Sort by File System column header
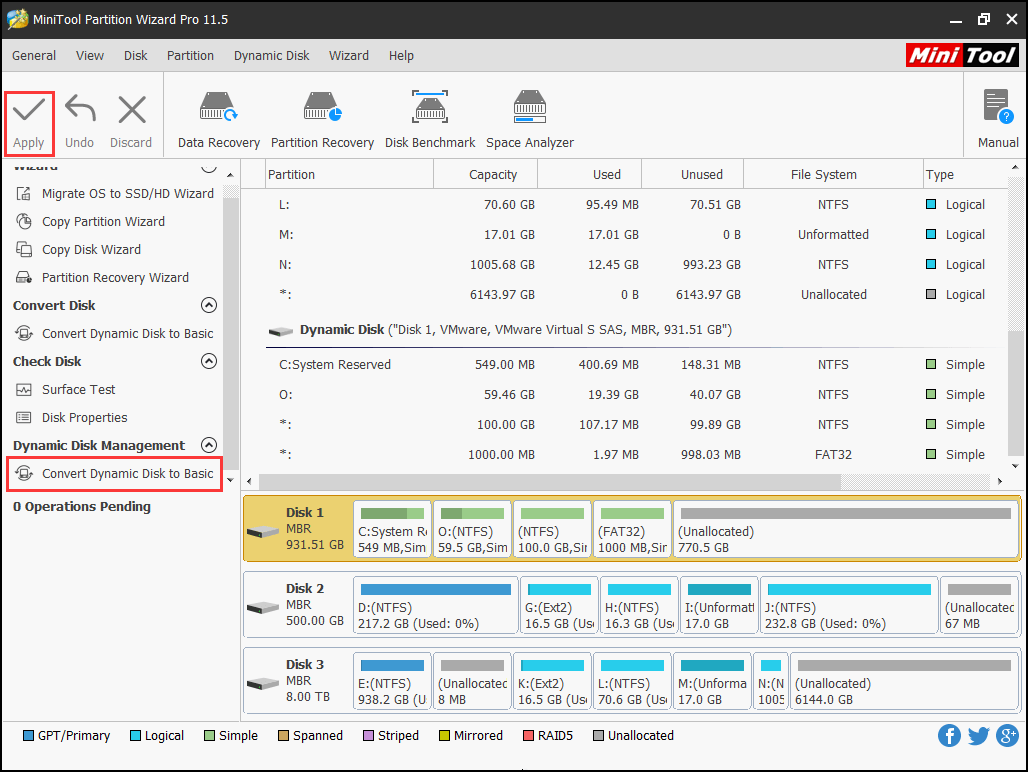 (x=833, y=174)
